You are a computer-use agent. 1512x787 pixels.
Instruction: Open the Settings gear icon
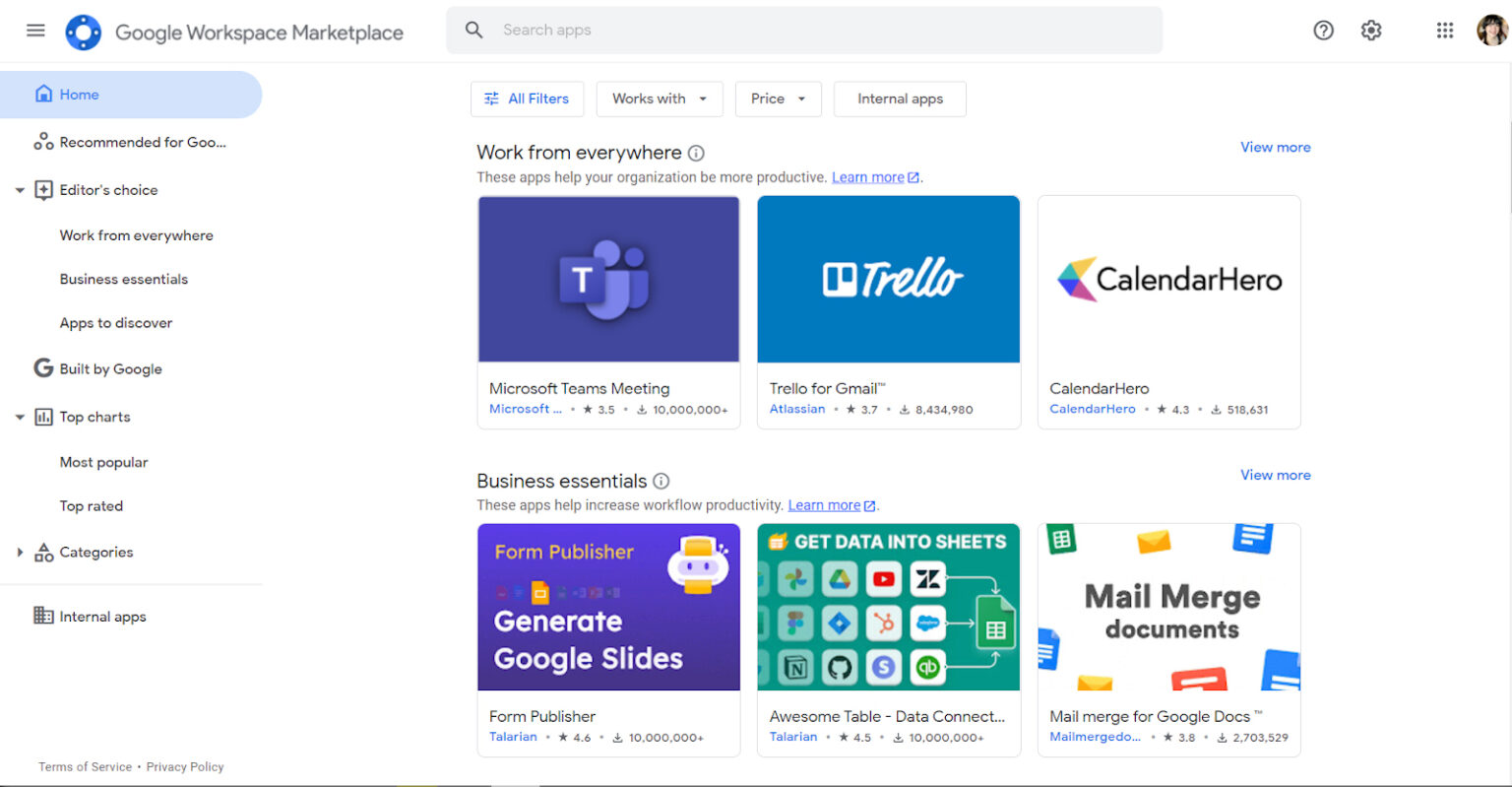coord(1371,31)
